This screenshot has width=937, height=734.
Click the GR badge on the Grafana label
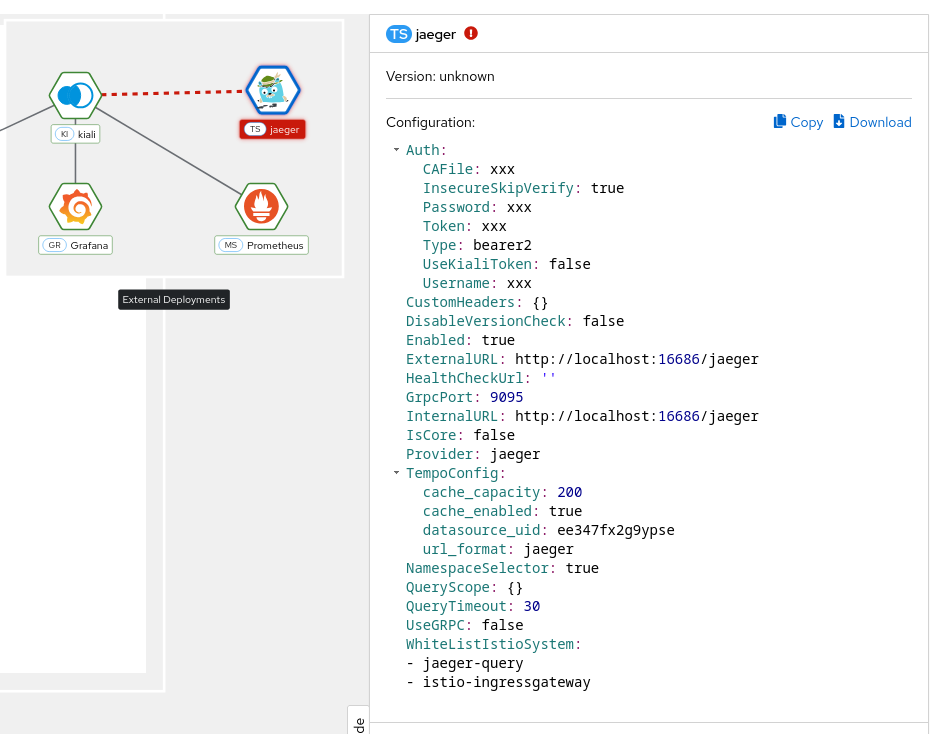tap(55, 245)
